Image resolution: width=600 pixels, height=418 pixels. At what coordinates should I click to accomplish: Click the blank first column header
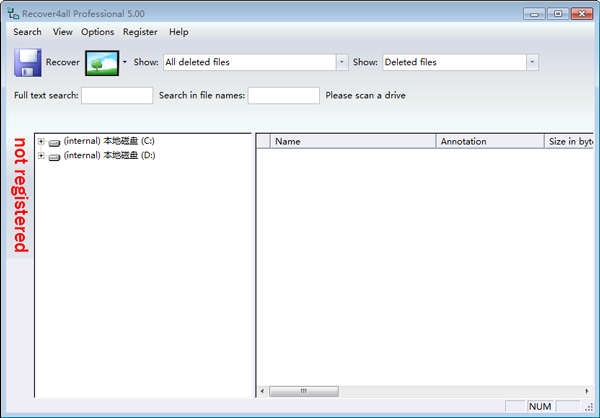263,141
